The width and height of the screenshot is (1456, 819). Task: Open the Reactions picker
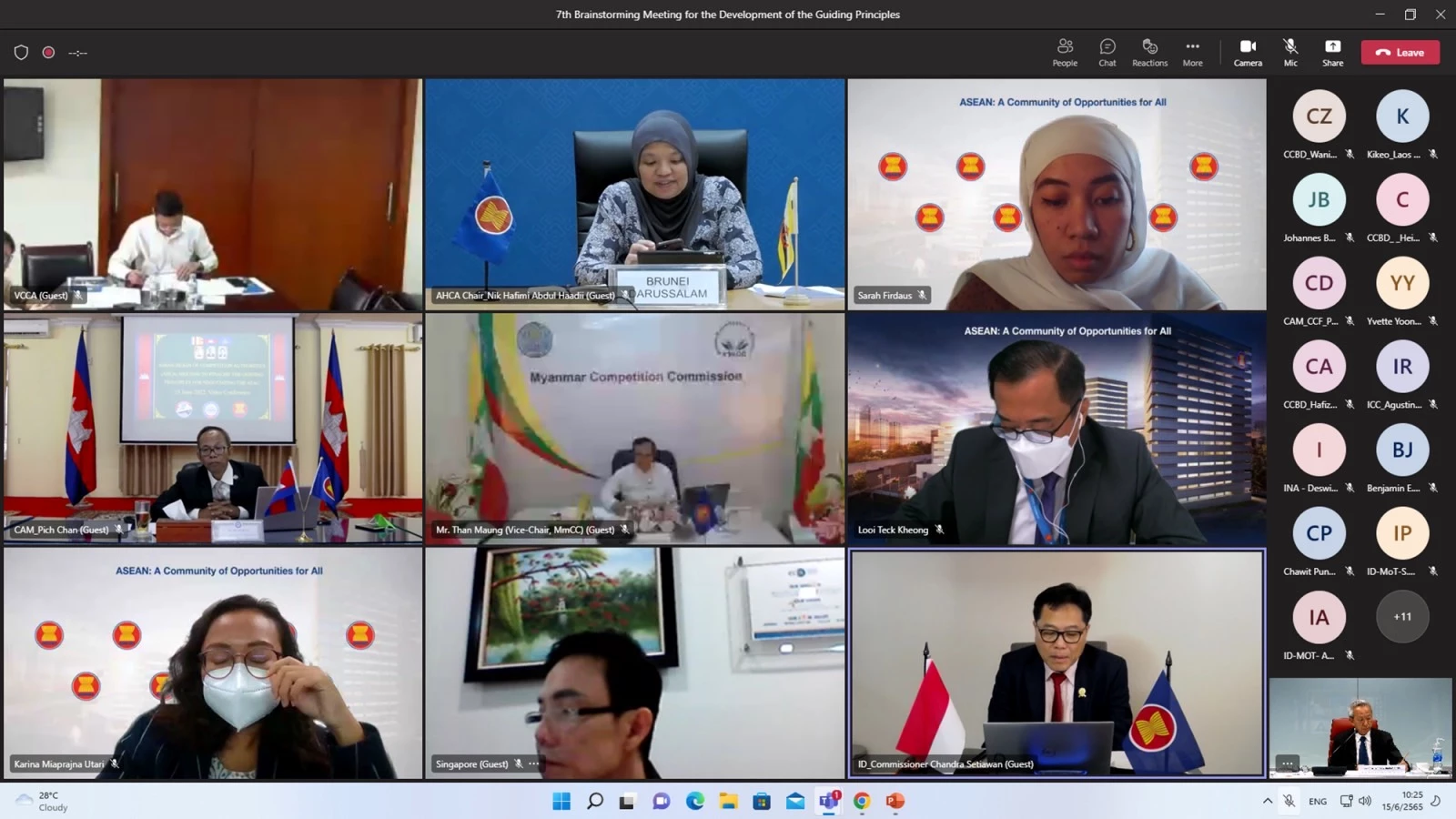coord(1149,52)
